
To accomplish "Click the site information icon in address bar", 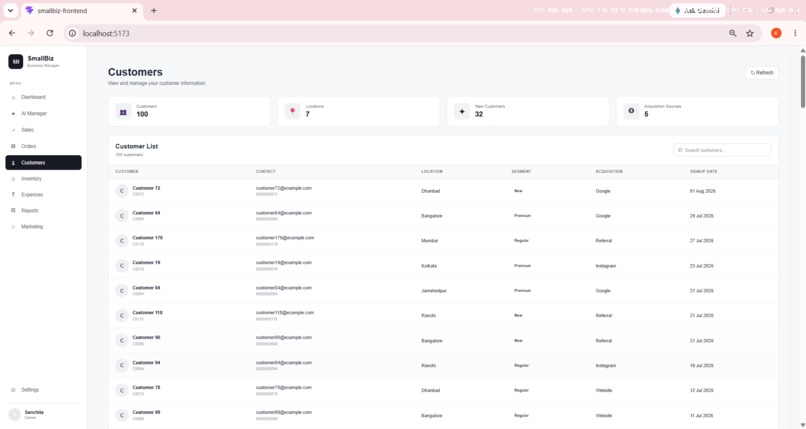I will pos(72,33).
